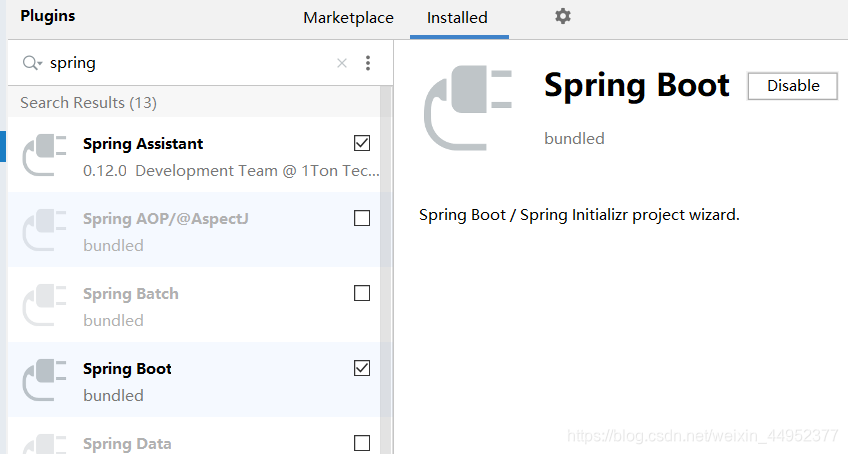The height and width of the screenshot is (454, 848).
Task: Select Spring Batch in results
Action: pos(194,305)
